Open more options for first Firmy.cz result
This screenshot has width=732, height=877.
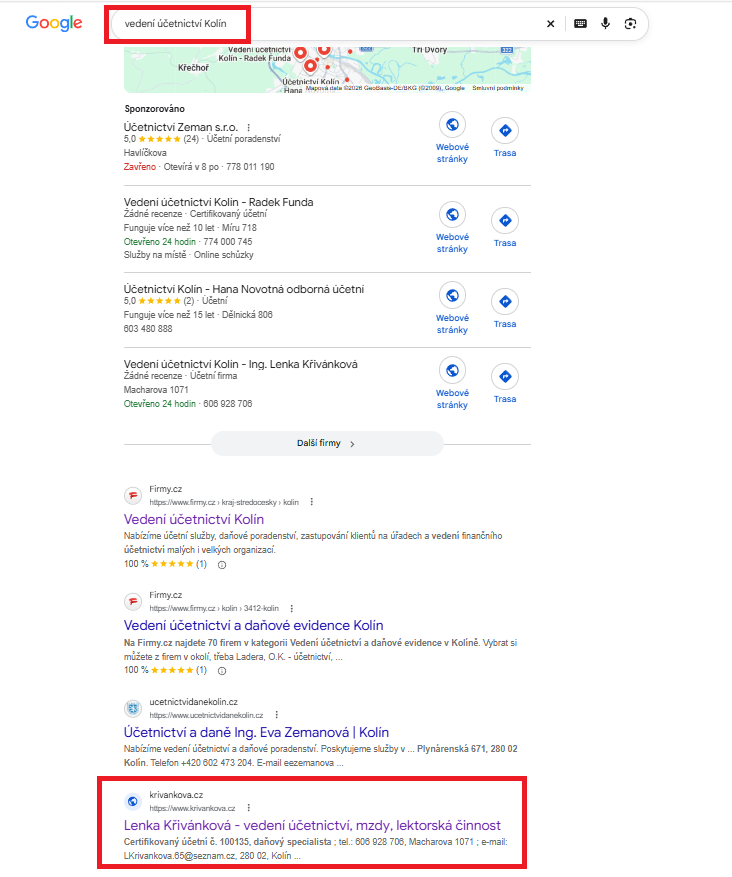click(311, 502)
